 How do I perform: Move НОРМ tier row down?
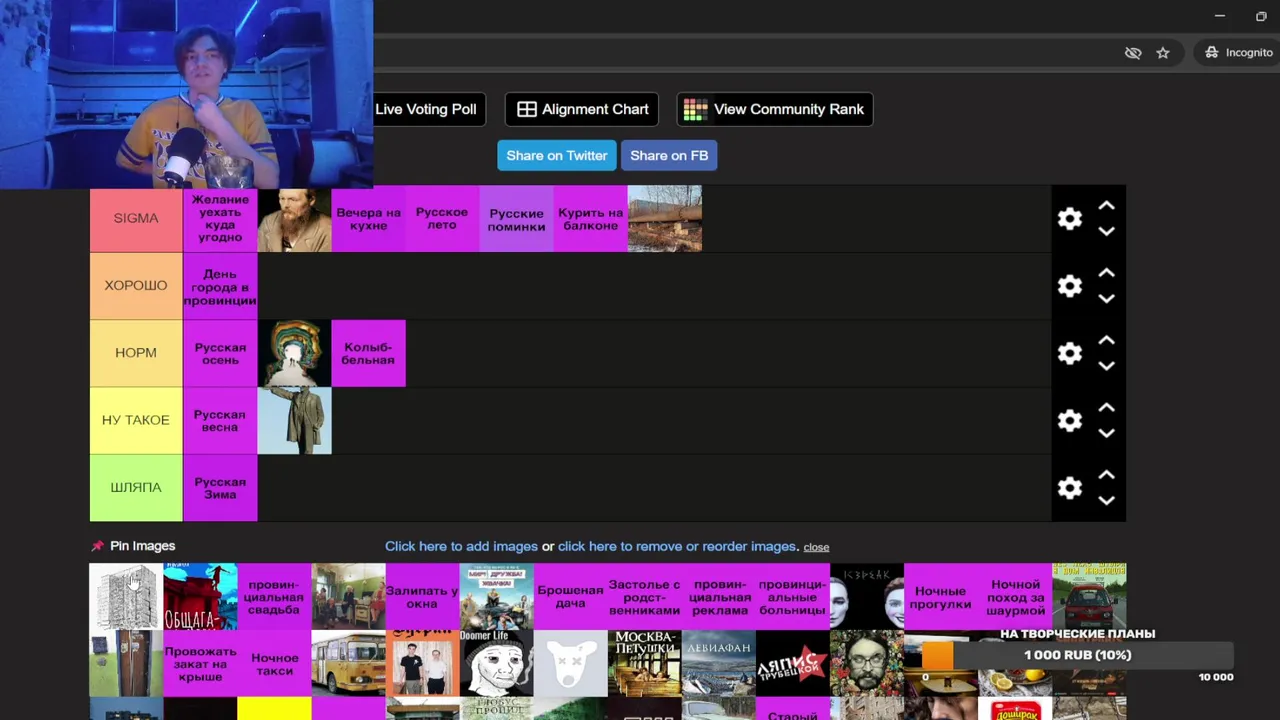pyautogui.click(x=1106, y=365)
